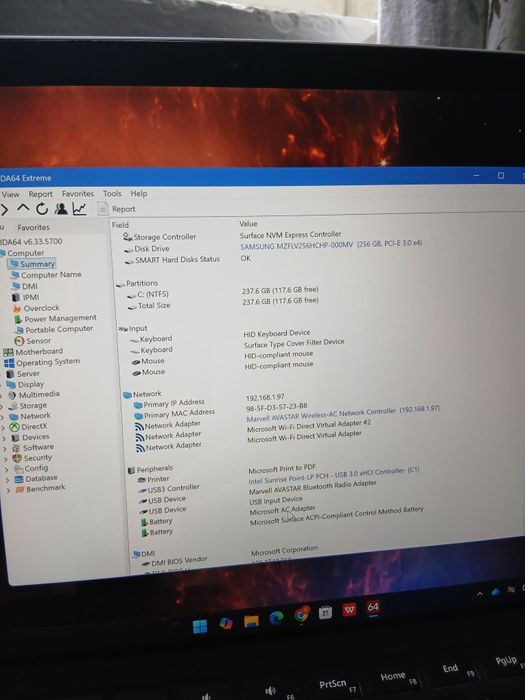Expand the Network tree node
Screen dimensions: 525x700
click(3, 417)
